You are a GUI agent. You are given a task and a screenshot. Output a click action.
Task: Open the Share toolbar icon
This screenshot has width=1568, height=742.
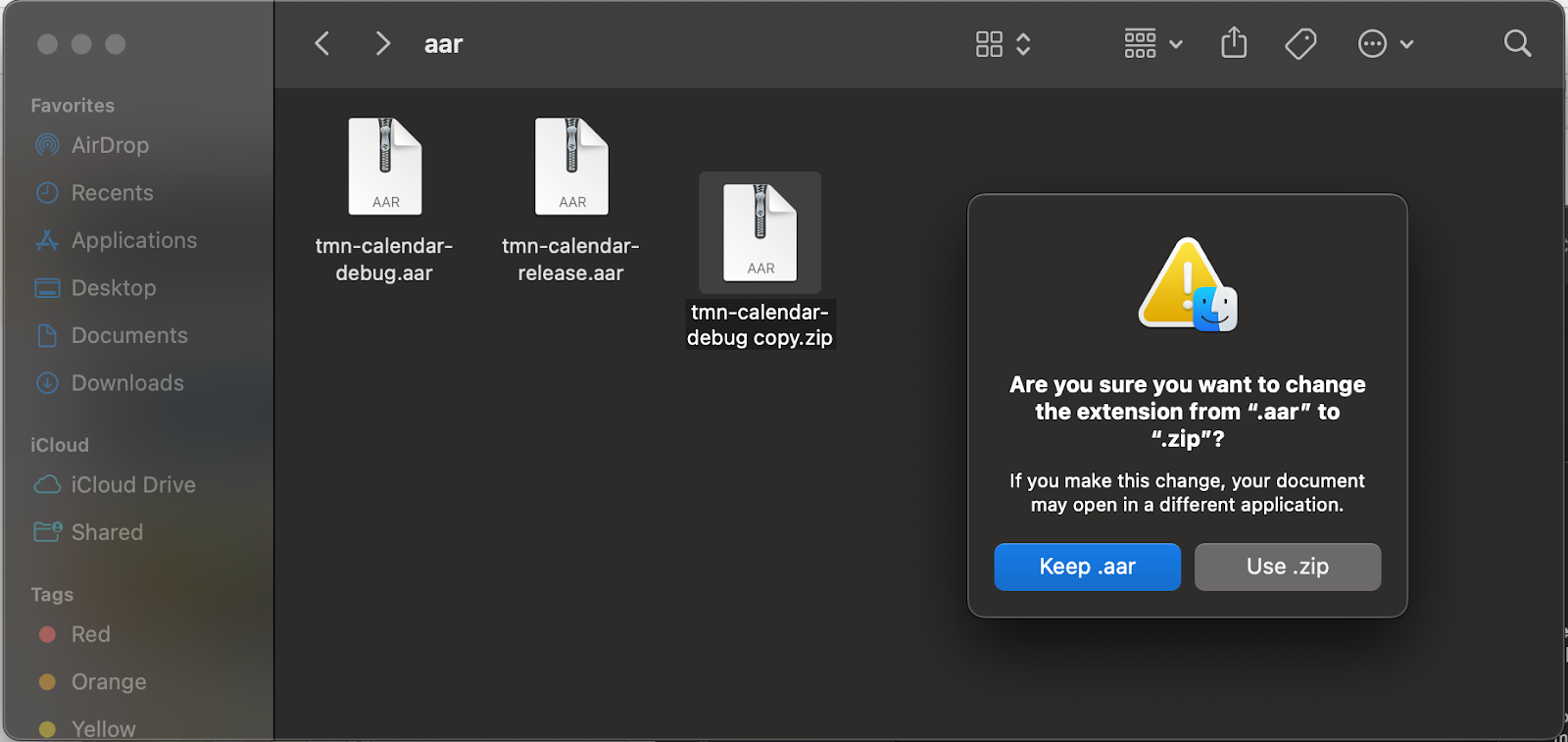[1234, 43]
